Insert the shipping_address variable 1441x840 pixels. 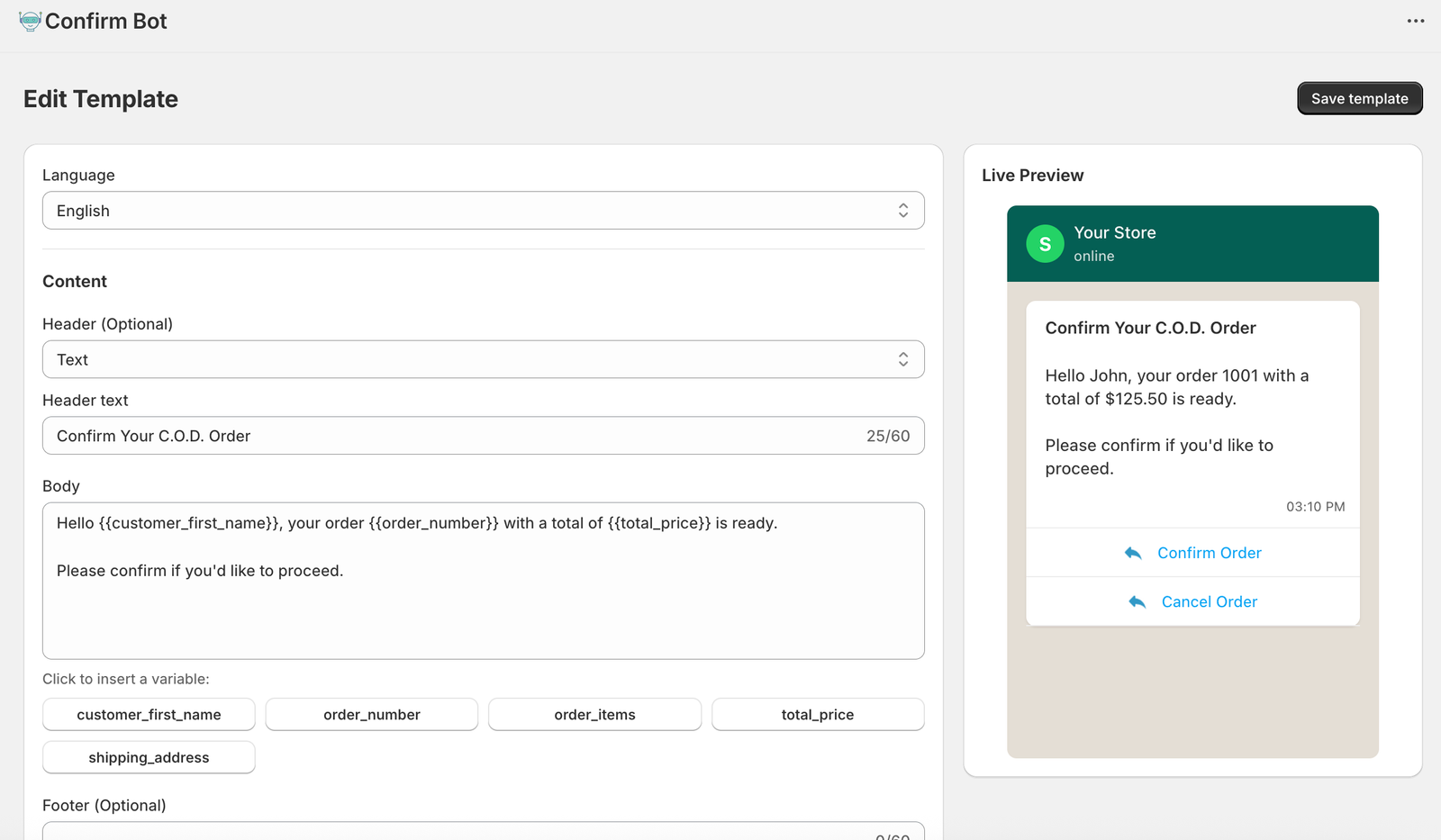click(x=149, y=758)
